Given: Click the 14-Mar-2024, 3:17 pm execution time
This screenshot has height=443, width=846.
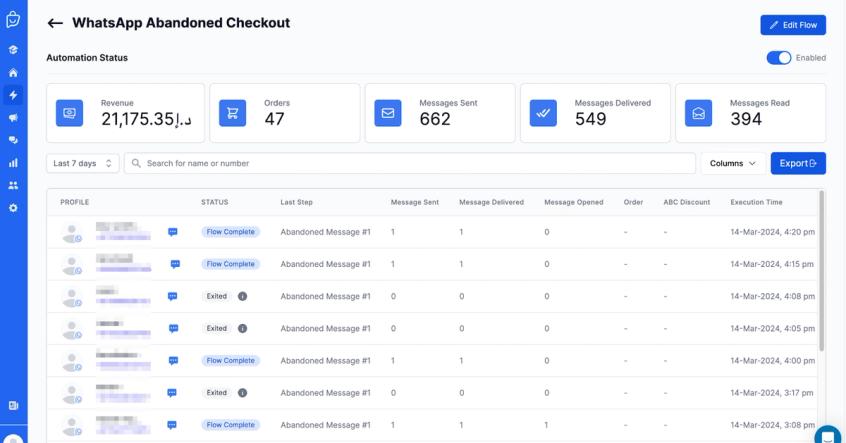Looking at the screenshot, I should 772,393.
